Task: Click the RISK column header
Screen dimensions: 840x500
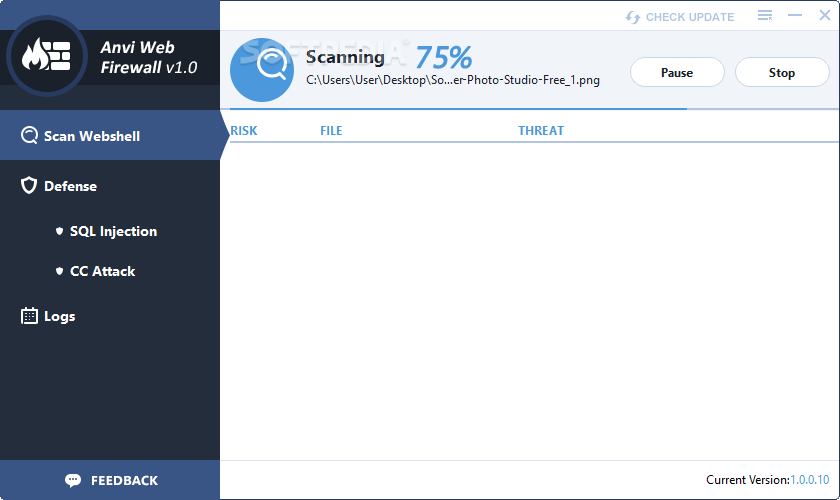Action: [x=244, y=130]
